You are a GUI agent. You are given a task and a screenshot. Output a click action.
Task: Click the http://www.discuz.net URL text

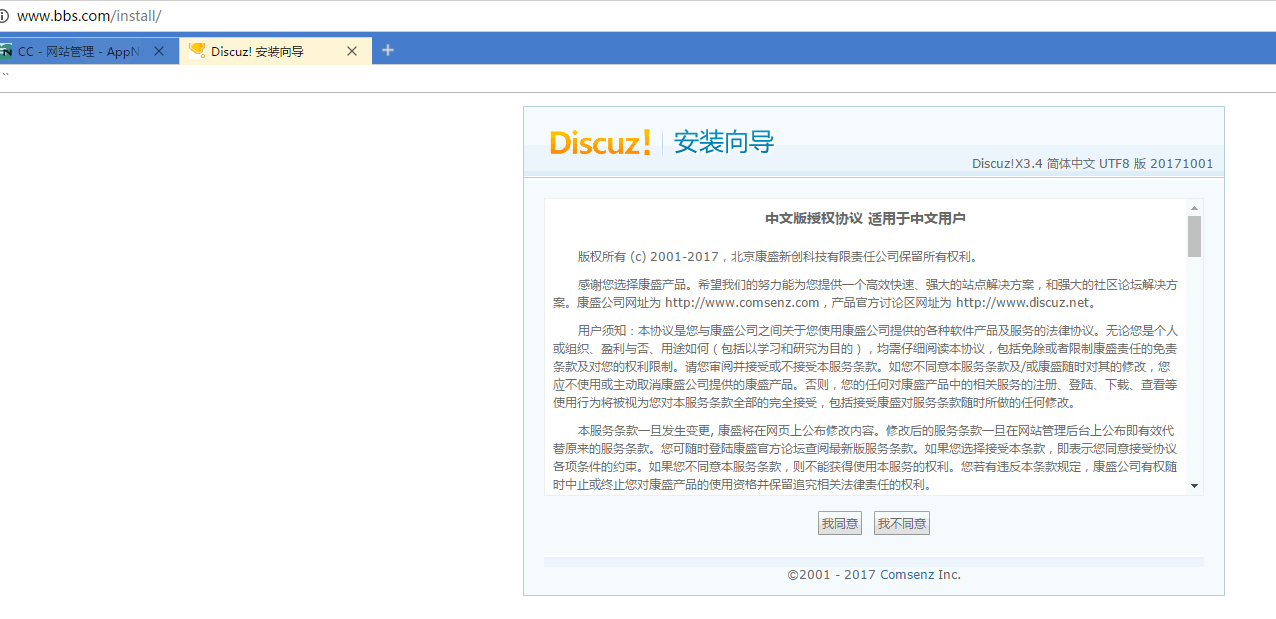pyautogui.click(x=1022, y=303)
